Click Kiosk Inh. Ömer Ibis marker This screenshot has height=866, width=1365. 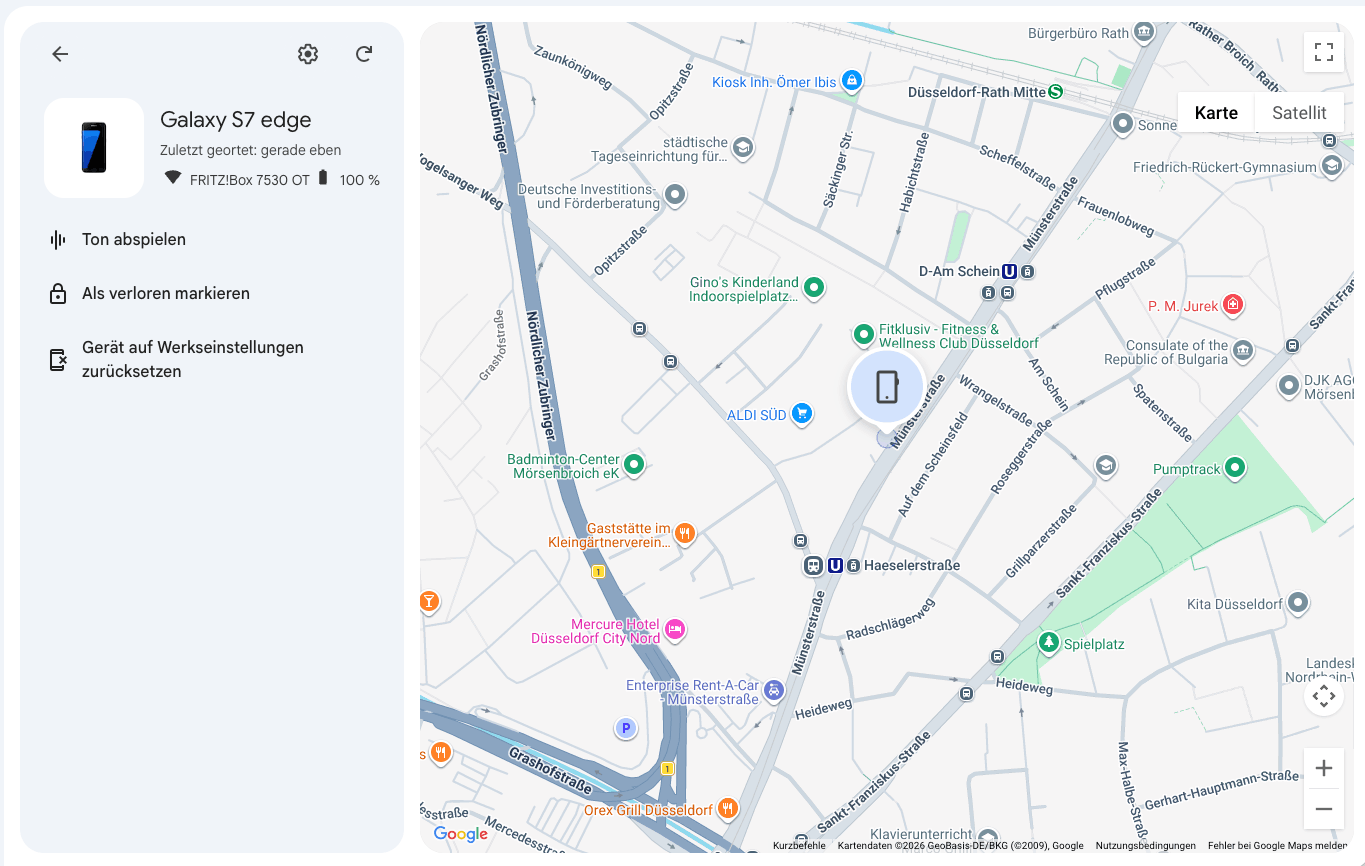pos(851,79)
